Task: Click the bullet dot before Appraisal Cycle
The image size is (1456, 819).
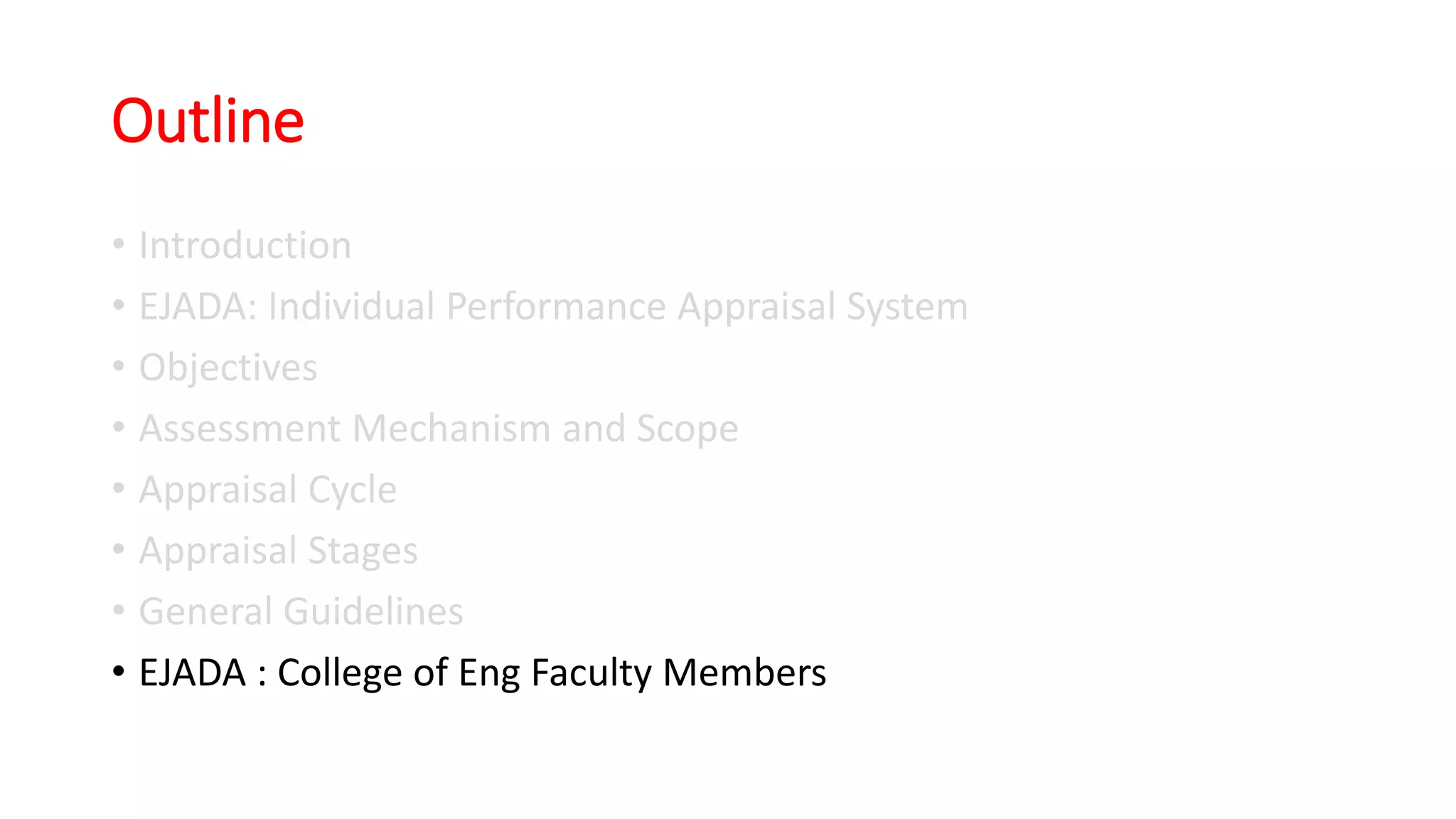Action: (119, 488)
